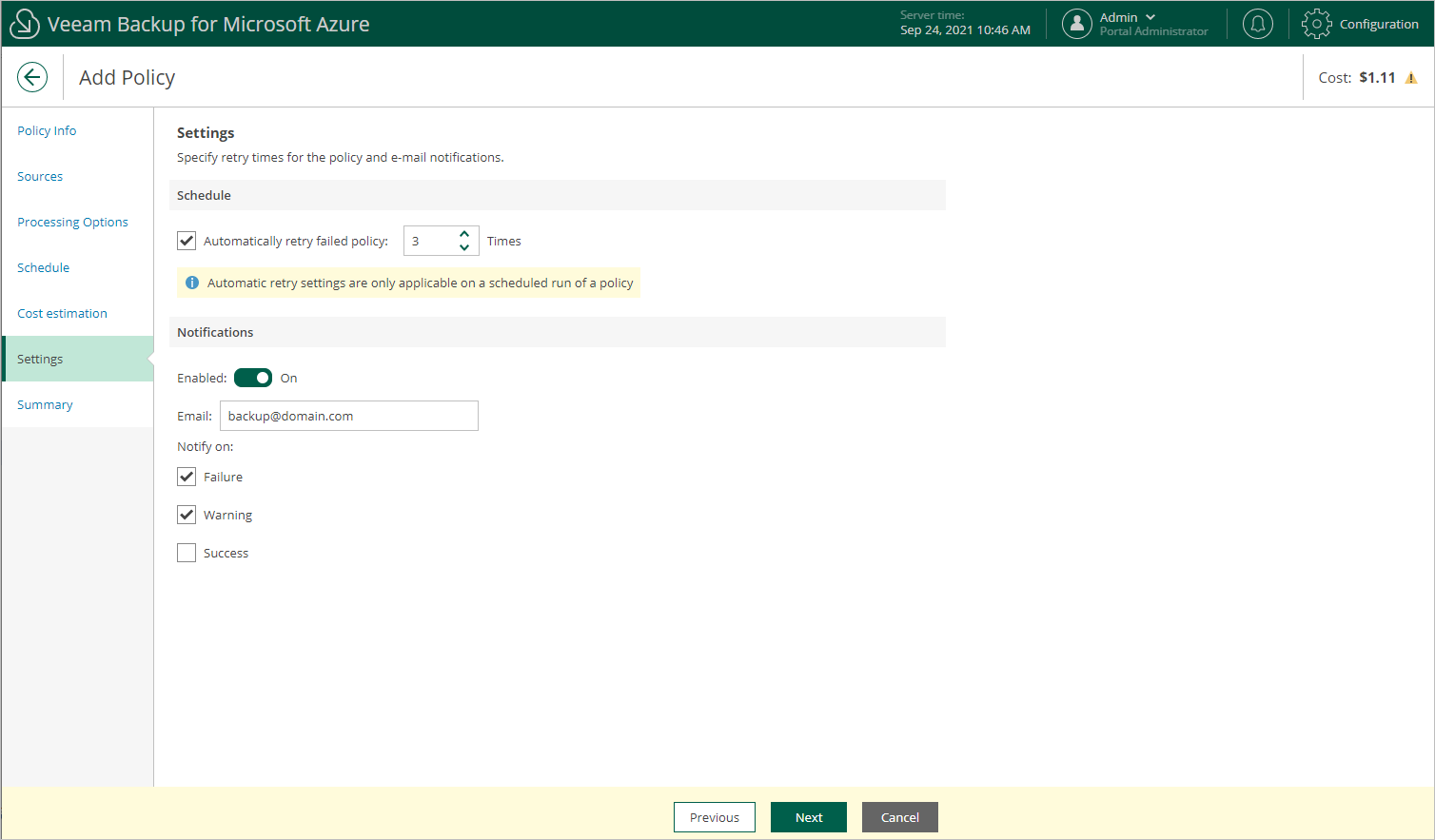Image resolution: width=1435 pixels, height=840 pixels.
Task: Open the Cost estimation step
Action: coord(62,313)
